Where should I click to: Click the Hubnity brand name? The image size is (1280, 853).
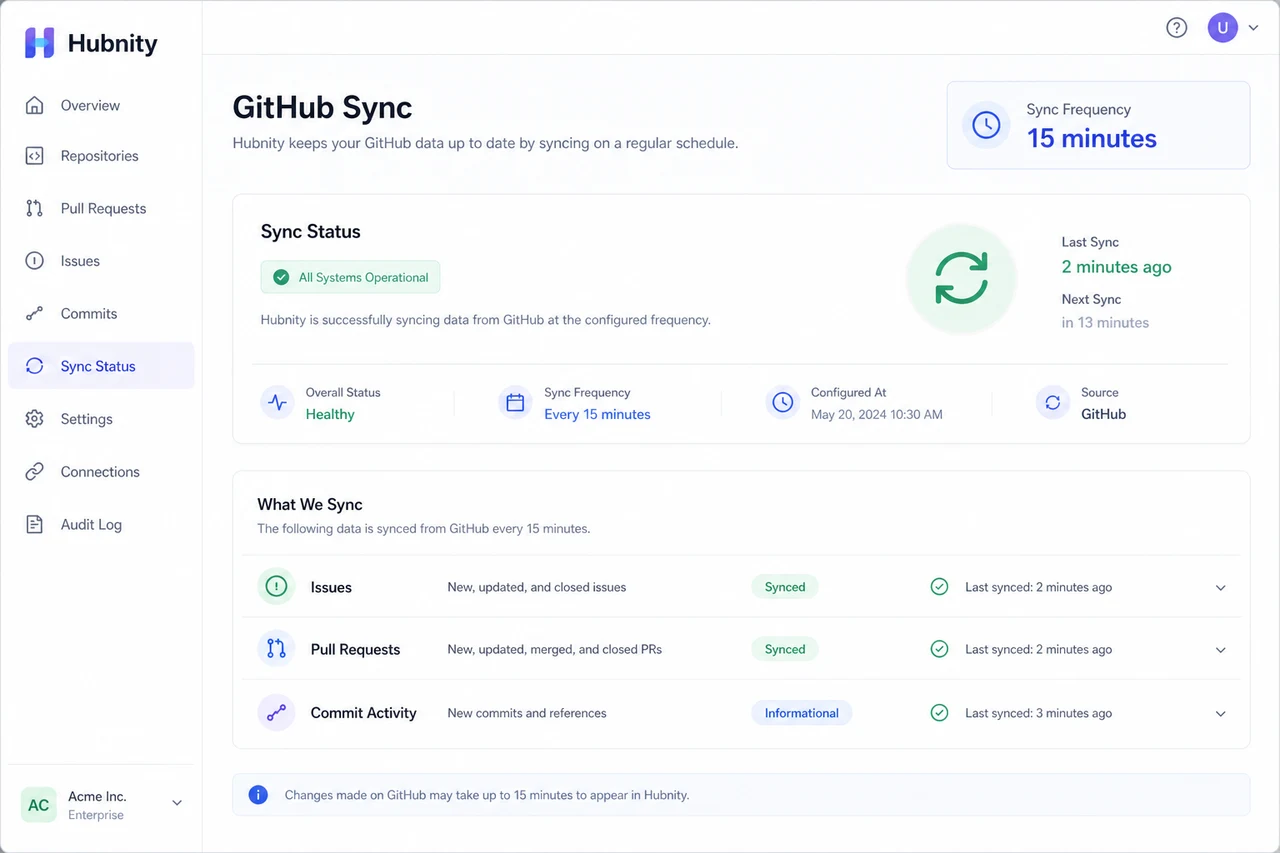click(113, 43)
